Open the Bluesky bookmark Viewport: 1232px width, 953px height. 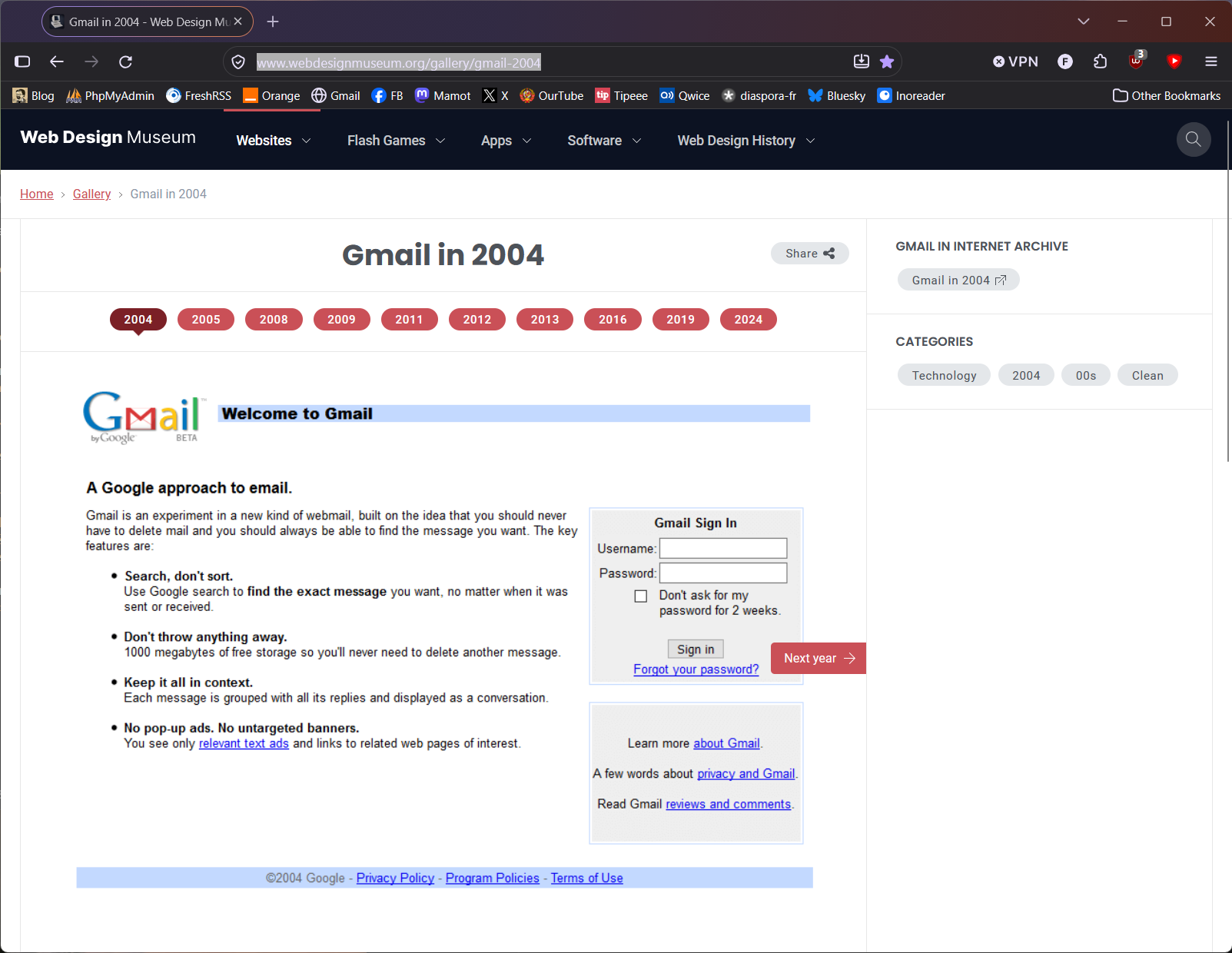(837, 96)
